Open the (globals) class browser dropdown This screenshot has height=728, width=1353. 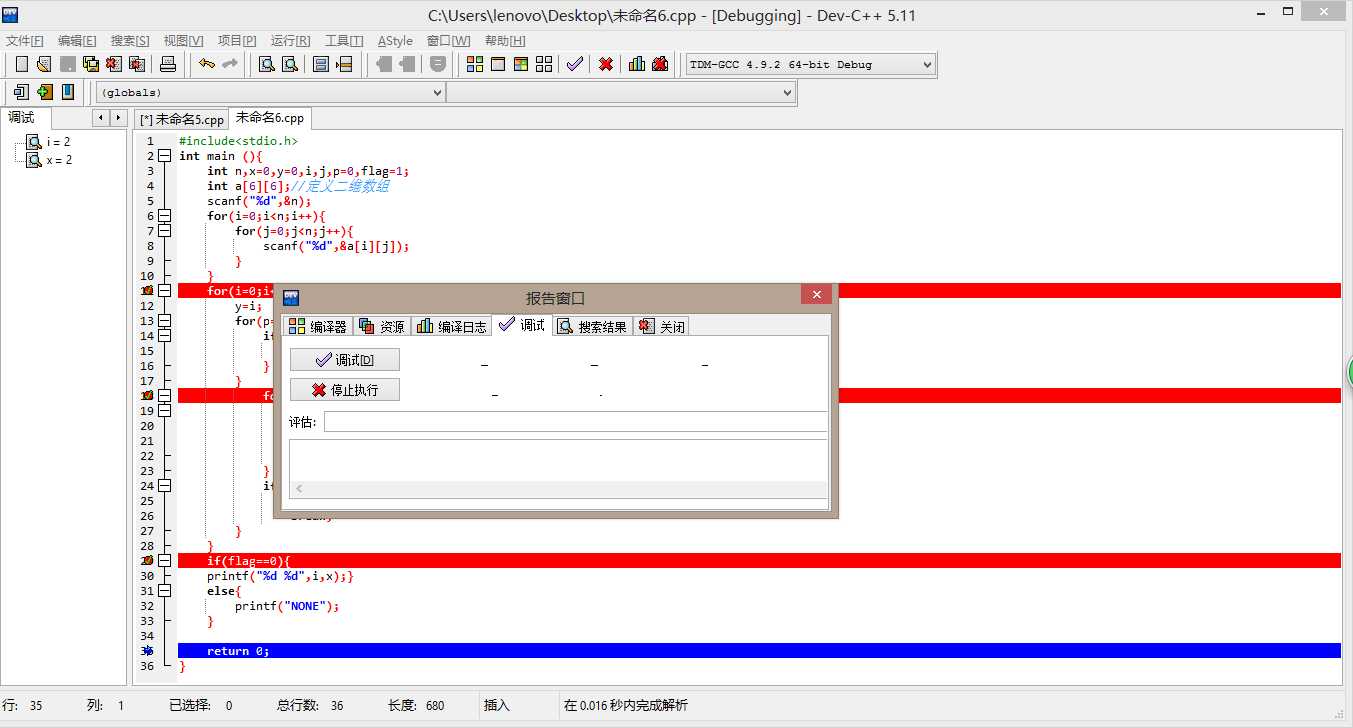pos(271,92)
